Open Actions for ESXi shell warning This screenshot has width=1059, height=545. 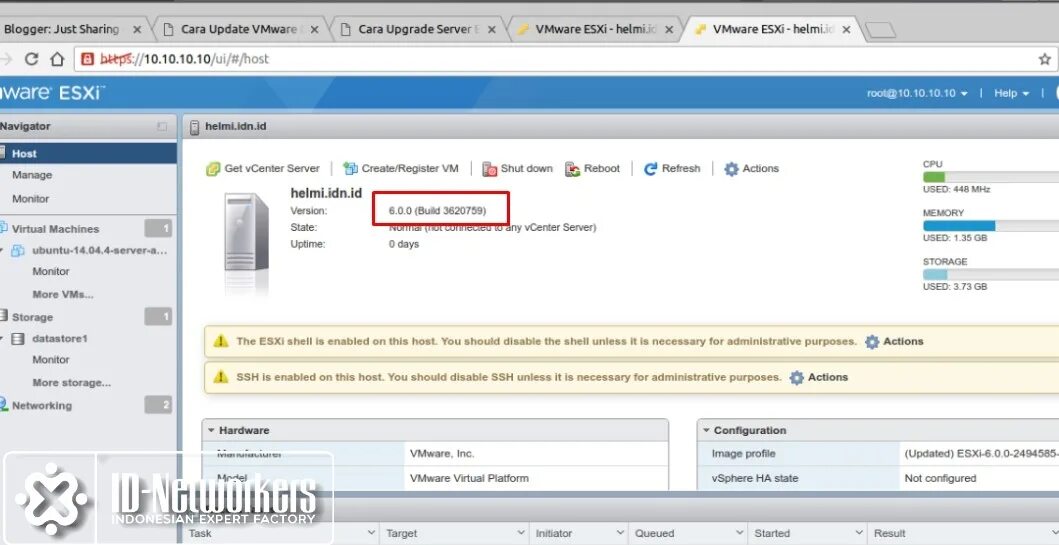(894, 342)
